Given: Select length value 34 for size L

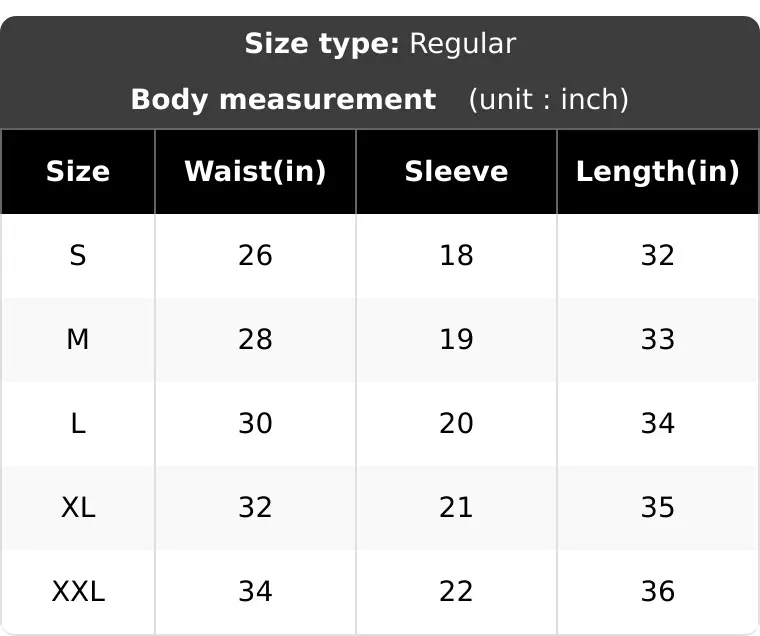Looking at the screenshot, I should pos(658,423).
